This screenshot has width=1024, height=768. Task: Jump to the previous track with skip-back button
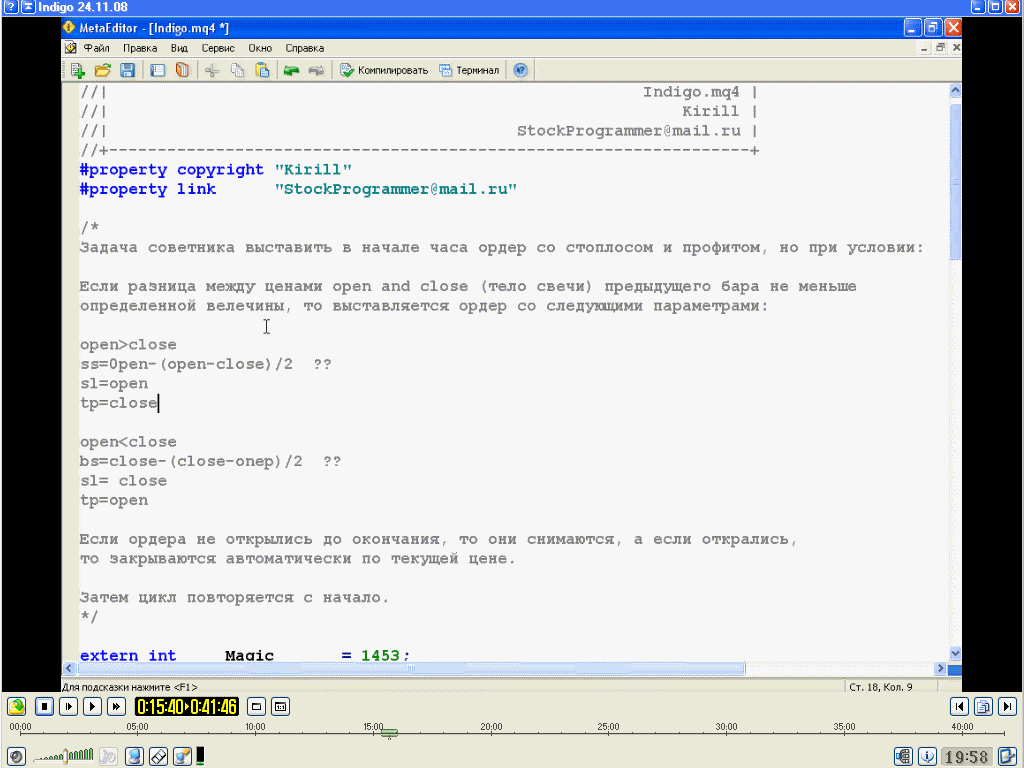point(959,706)
